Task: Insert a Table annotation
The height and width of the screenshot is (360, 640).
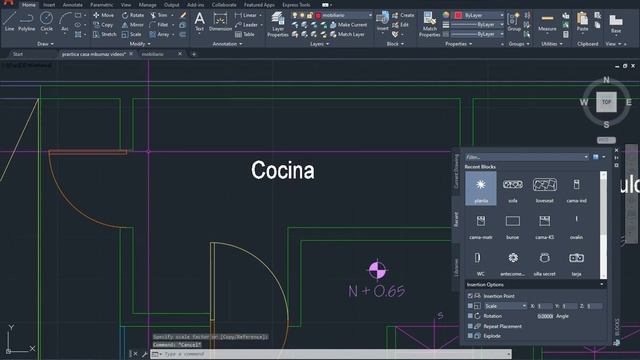Action: pyautogui.click(x=245, y=35)
